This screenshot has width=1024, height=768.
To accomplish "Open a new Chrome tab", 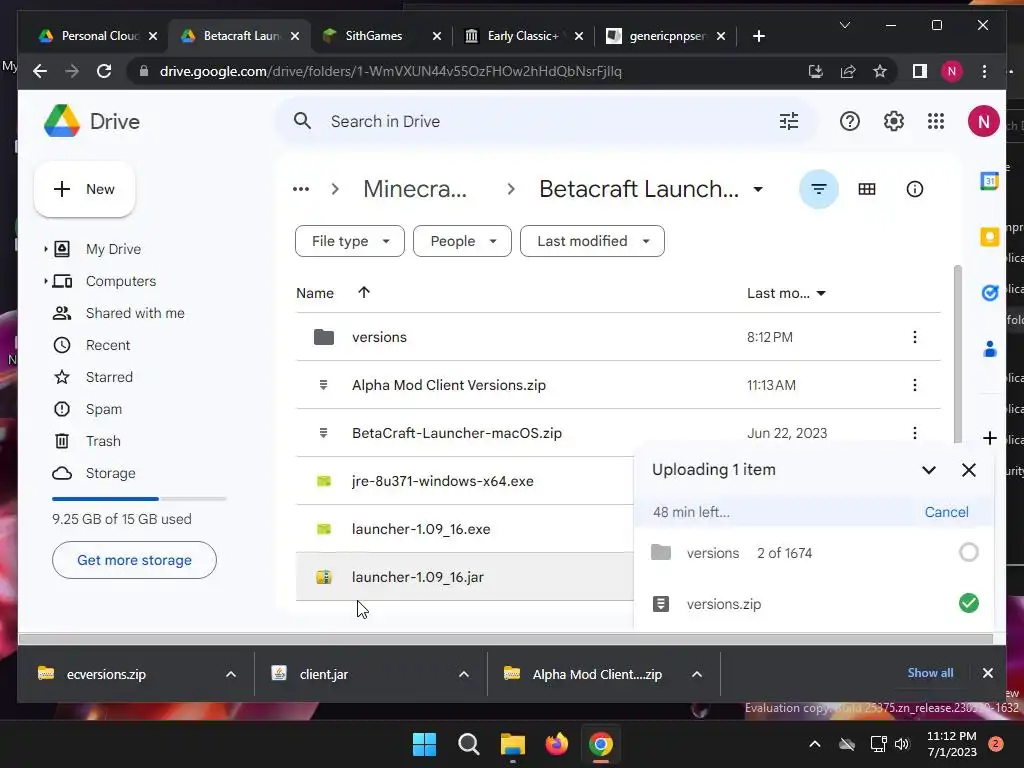I will click(x=758, y=36).
